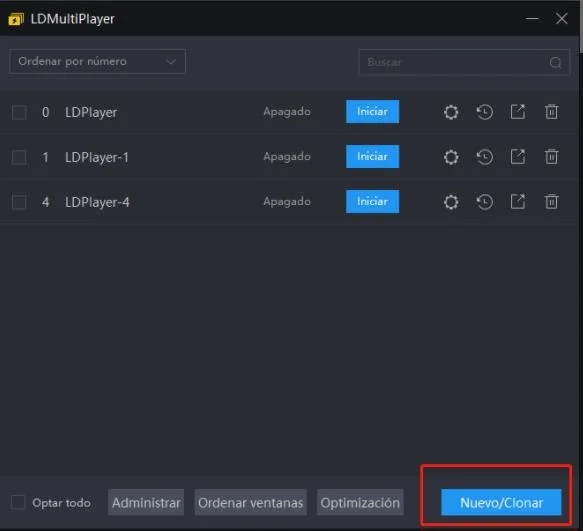Viewport: 583px width, 531px height.
Task: Open the Ordenar por número dropdown
Action: [97, 61]
